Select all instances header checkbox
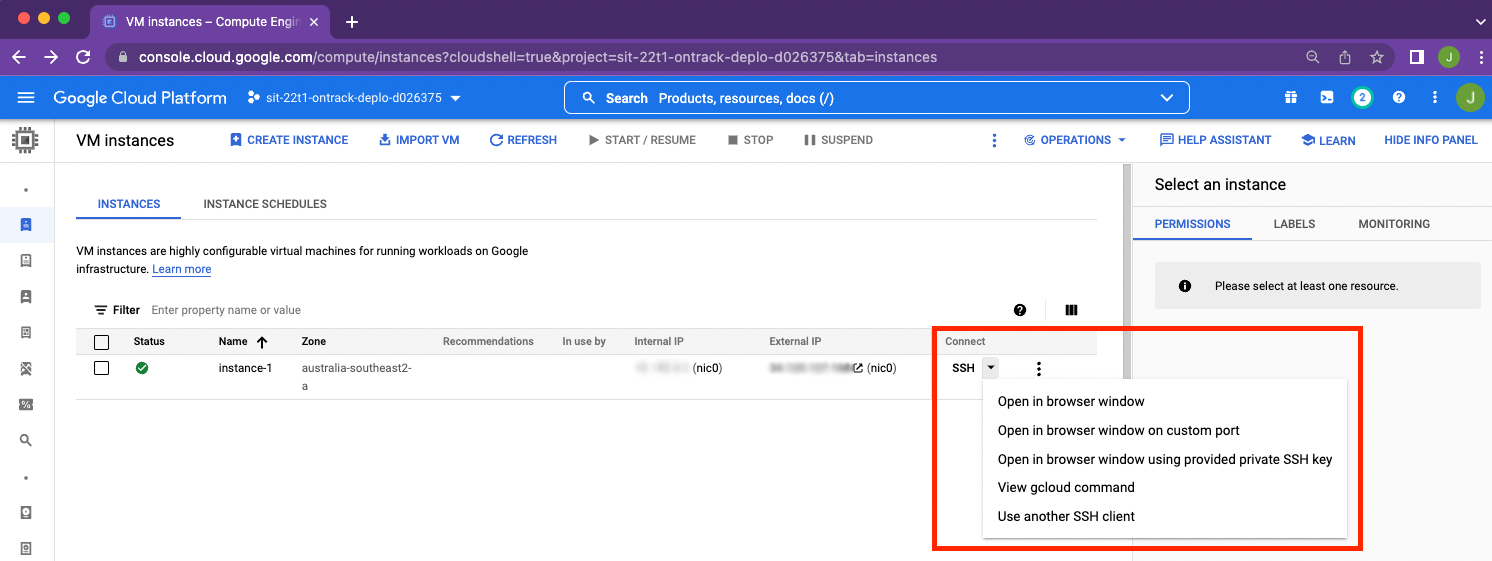 pos(101,342)
